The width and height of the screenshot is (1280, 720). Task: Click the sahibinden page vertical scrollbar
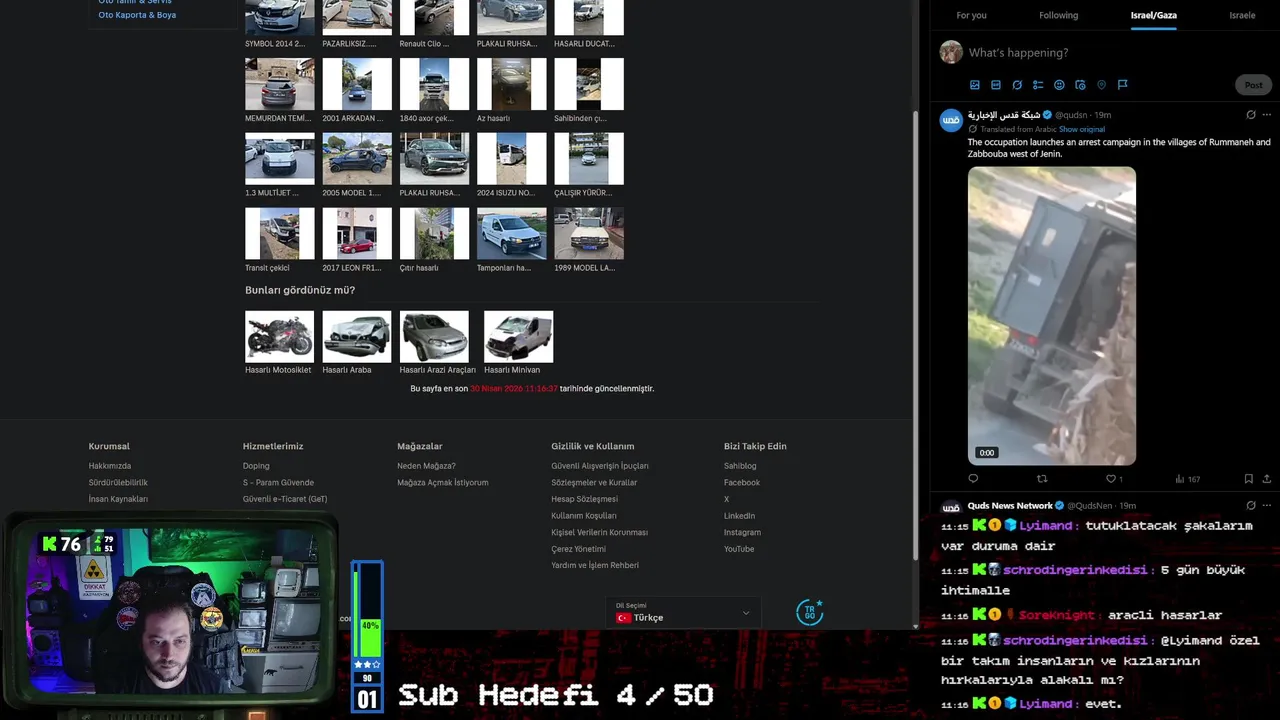coord(915,335)
